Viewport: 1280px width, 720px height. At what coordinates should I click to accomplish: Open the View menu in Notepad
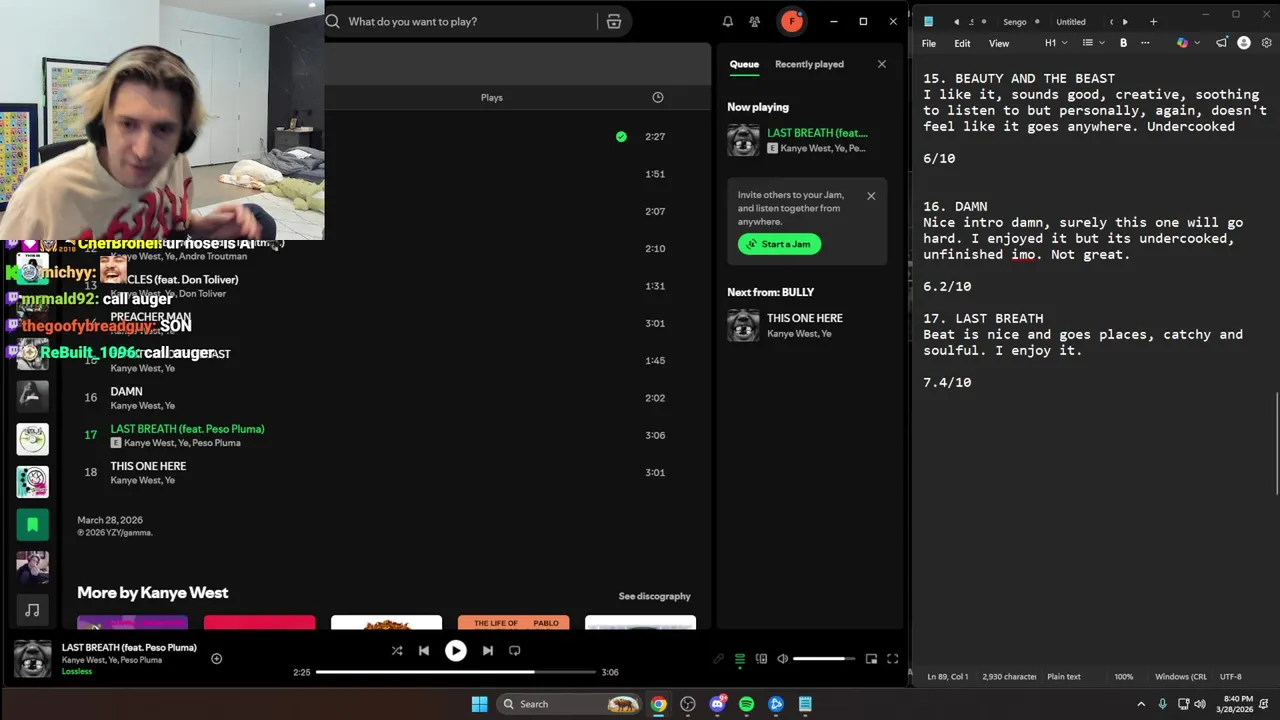coord(999,43)
